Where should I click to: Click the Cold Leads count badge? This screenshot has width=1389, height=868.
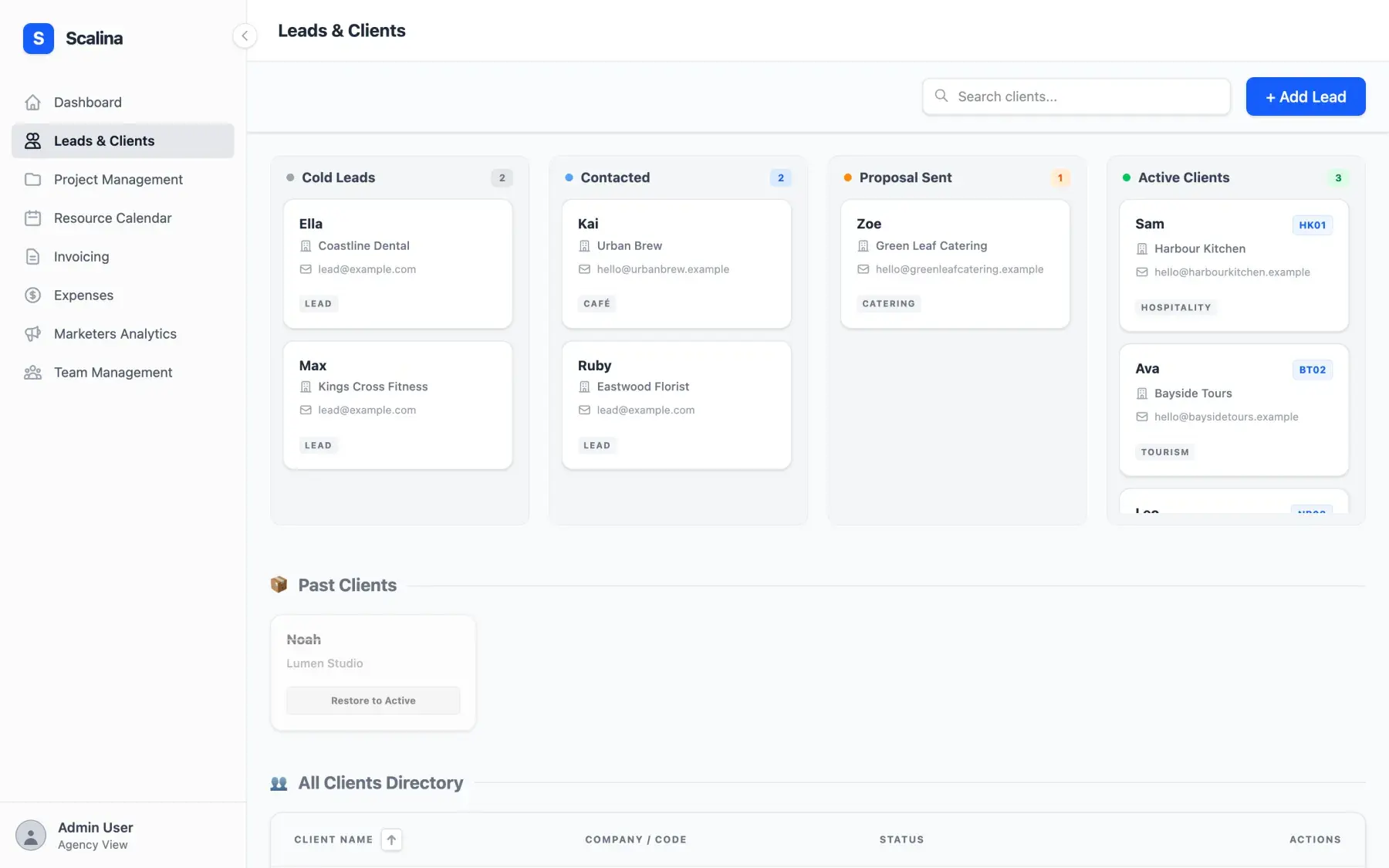click(x=502, y=177)
